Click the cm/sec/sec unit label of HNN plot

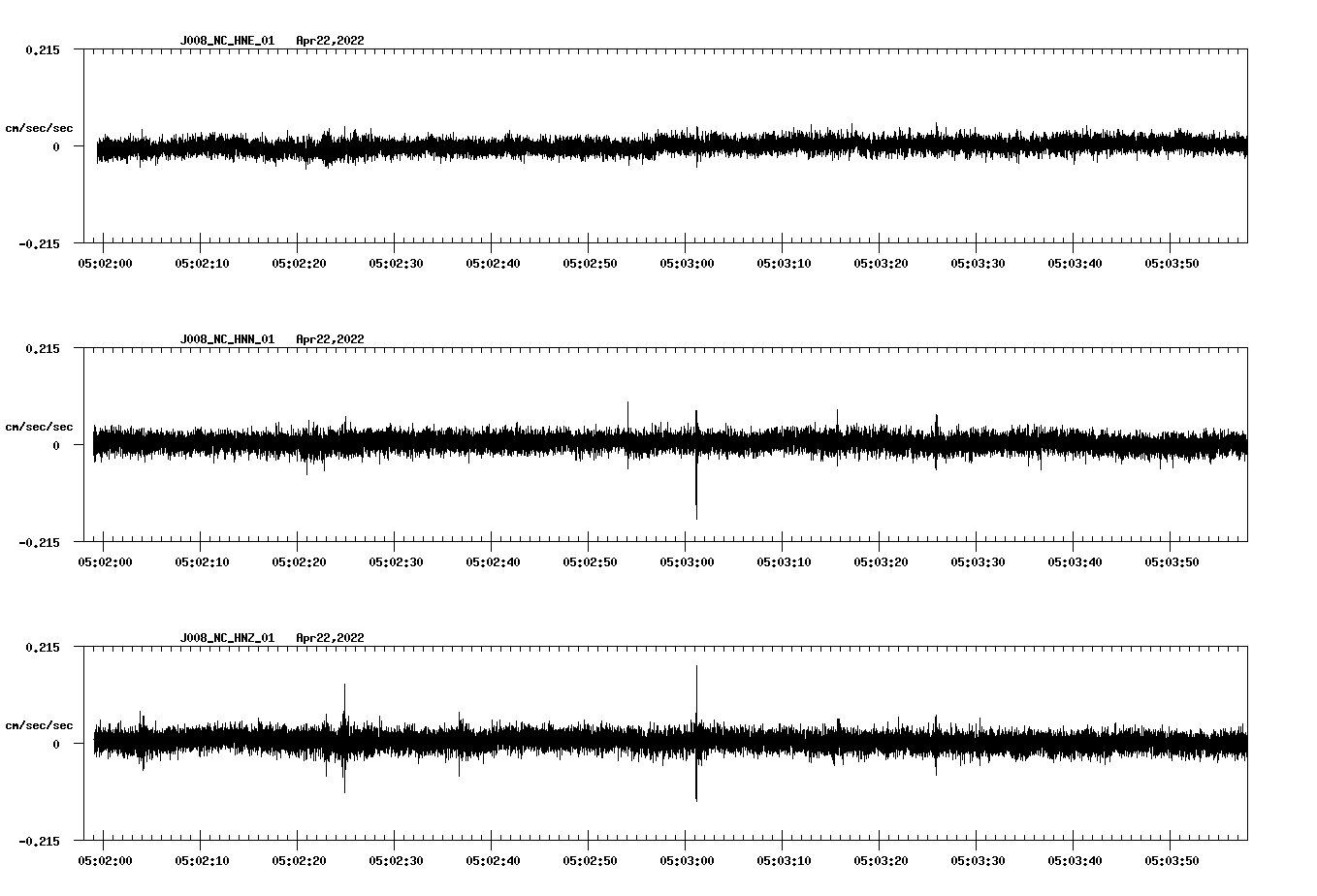tap(39, 427)
